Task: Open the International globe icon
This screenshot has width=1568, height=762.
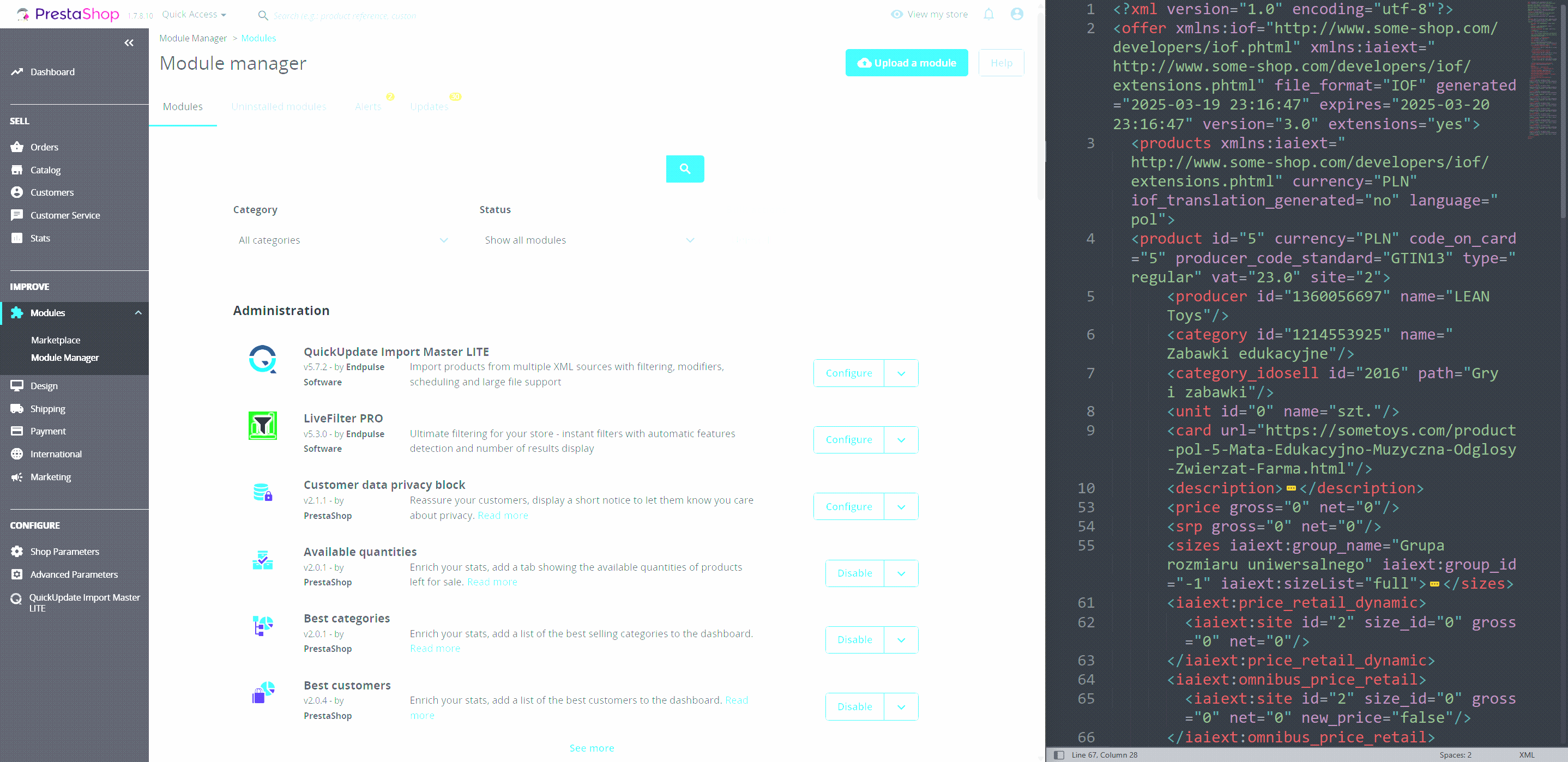Action: pyautogui.click(x=17, y=453)
